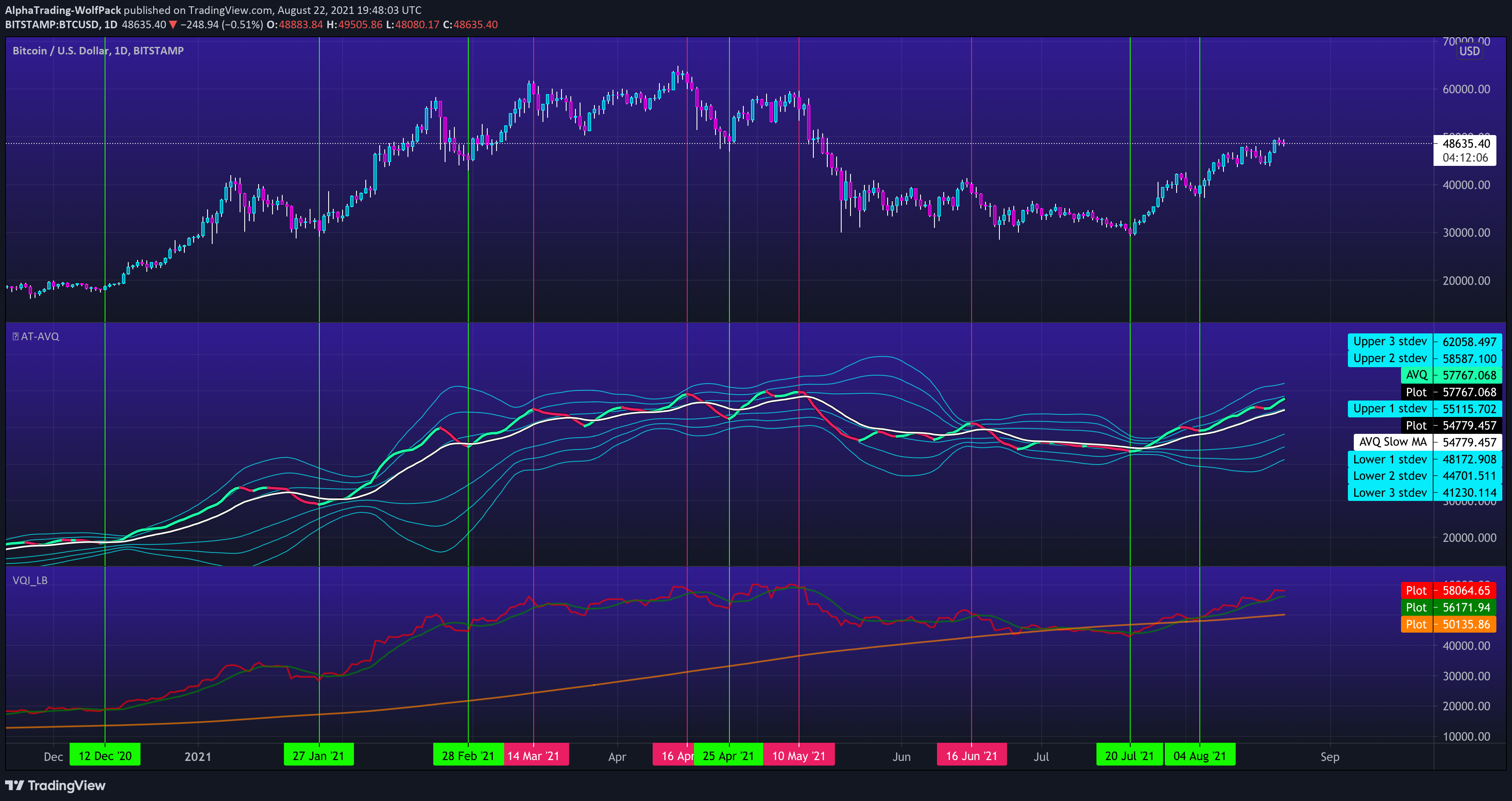Click the red Plot 58064.65 label
Screen dimensions: 1512x801
coord(1448,591)
